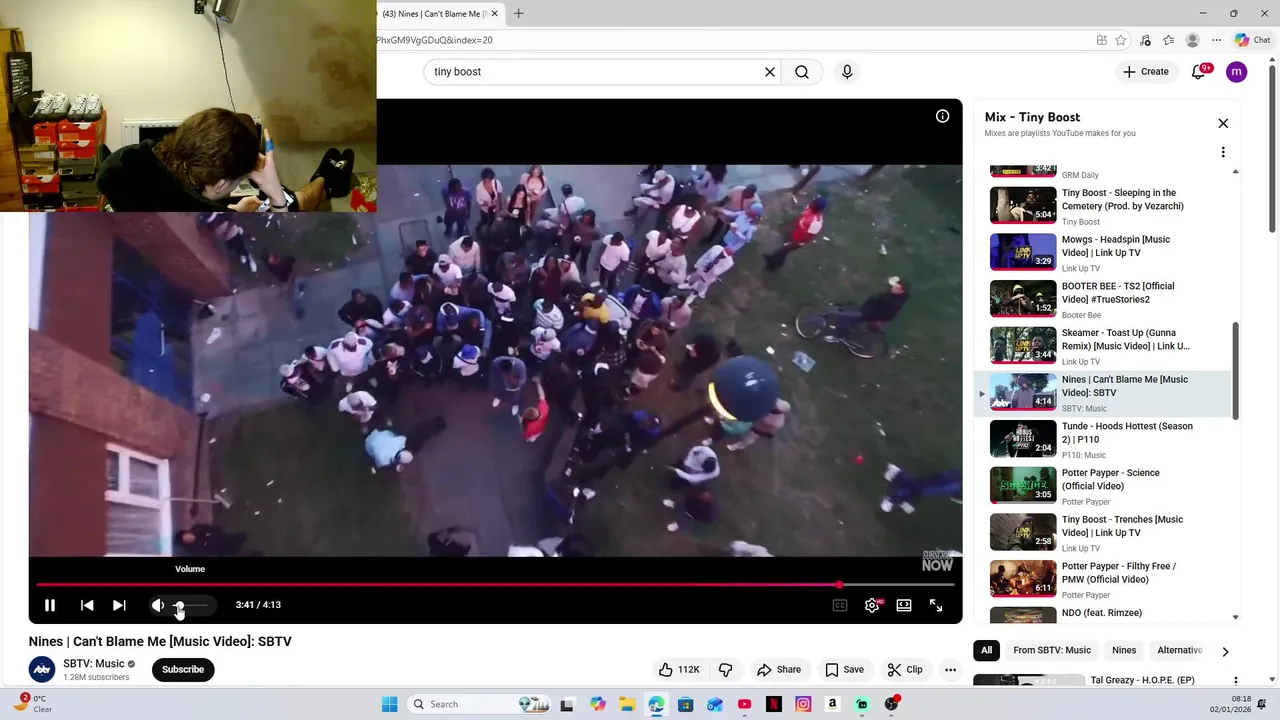Show more filter chips with the right arrow
This screenshot has width=1280, height=720.
[1225, 651]
